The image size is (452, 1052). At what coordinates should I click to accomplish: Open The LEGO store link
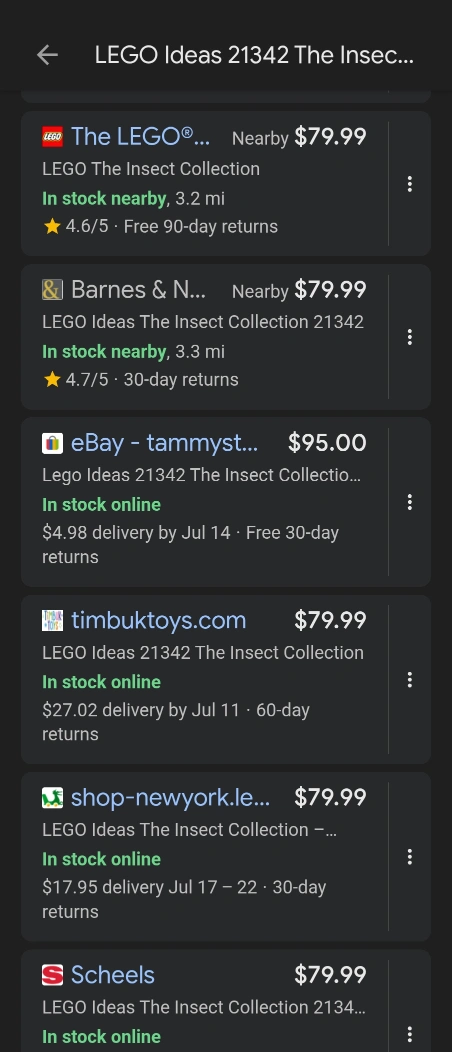(140, 137)
